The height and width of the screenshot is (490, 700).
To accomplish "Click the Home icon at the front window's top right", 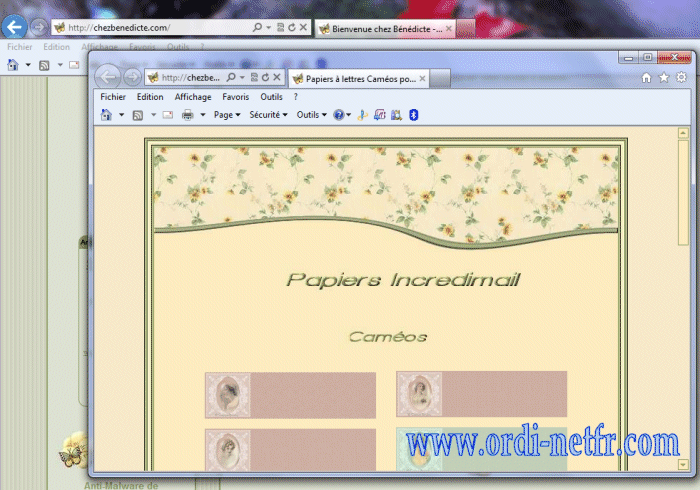I will (646, 78).
